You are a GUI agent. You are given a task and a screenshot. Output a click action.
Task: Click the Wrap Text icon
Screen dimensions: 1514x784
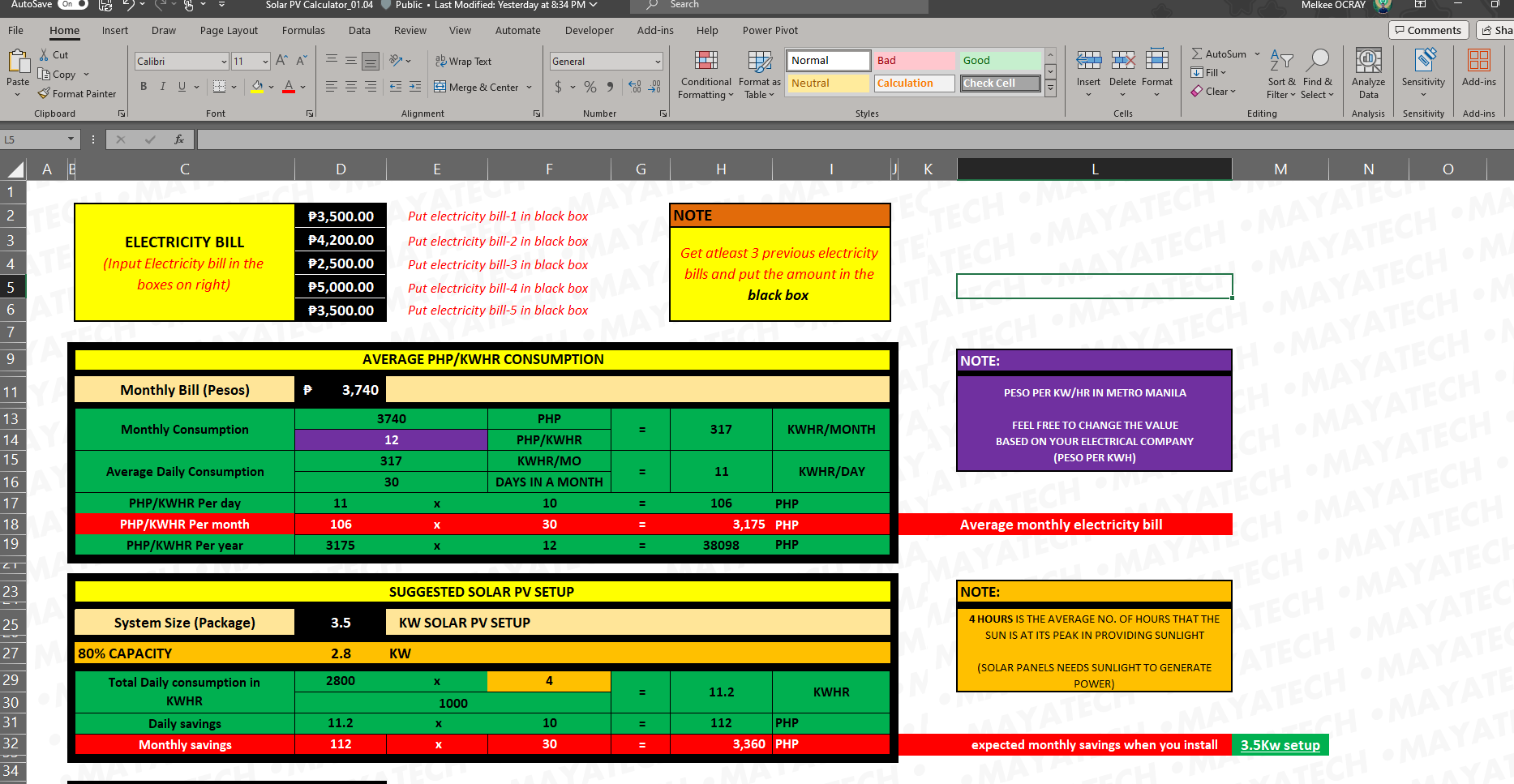pyautogui.click(x=440, y=61)
